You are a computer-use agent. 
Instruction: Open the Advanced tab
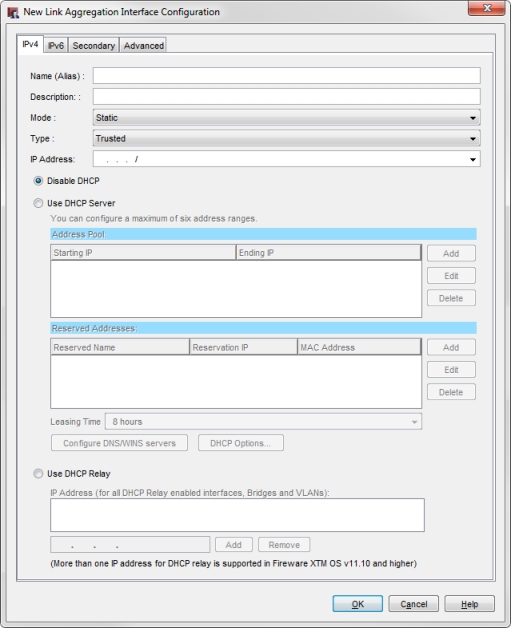tap(144, 45)
